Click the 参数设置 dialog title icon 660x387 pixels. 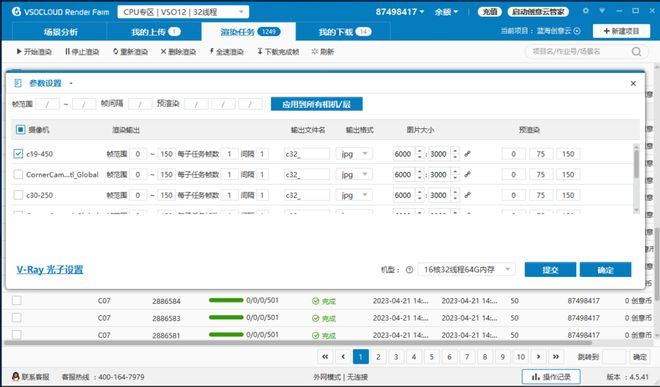click(x=18, y=83)
